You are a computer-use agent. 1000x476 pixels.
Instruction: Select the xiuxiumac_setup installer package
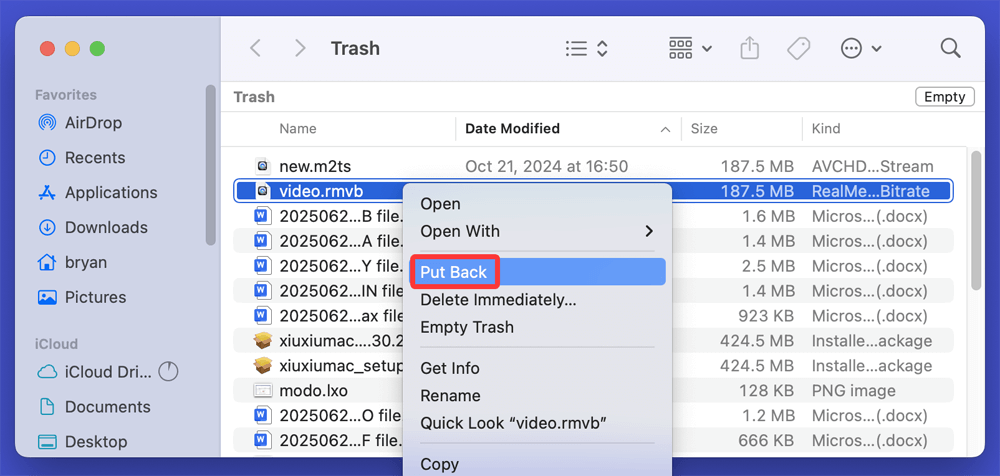[x=593, y=366]
